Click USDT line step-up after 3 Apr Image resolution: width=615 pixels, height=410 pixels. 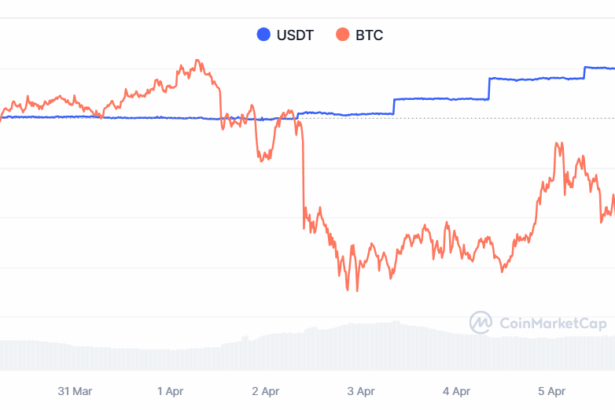pos(395,105)
